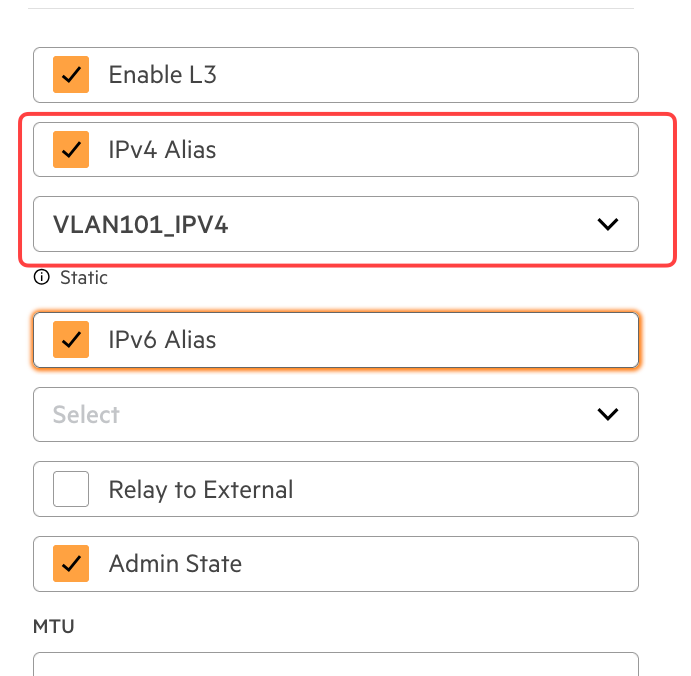Click the Static label text
The width and height of the screenshot is (691, 676).
coord(84,277)
